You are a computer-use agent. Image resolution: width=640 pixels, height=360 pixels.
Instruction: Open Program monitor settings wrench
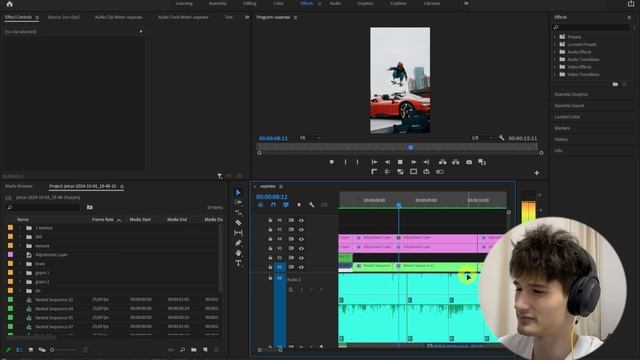pos(501,138)
